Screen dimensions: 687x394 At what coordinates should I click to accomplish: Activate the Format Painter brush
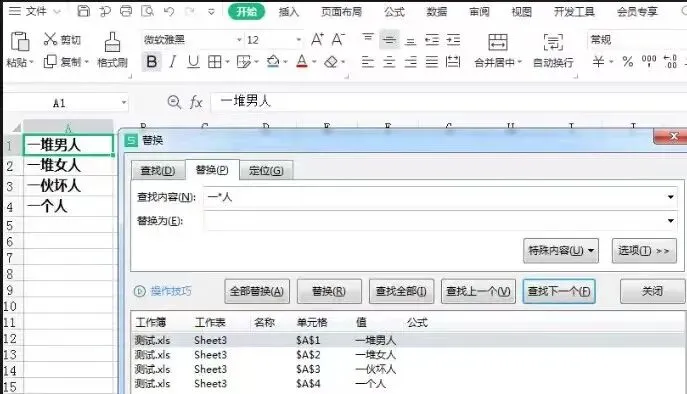tap(113, 43)
